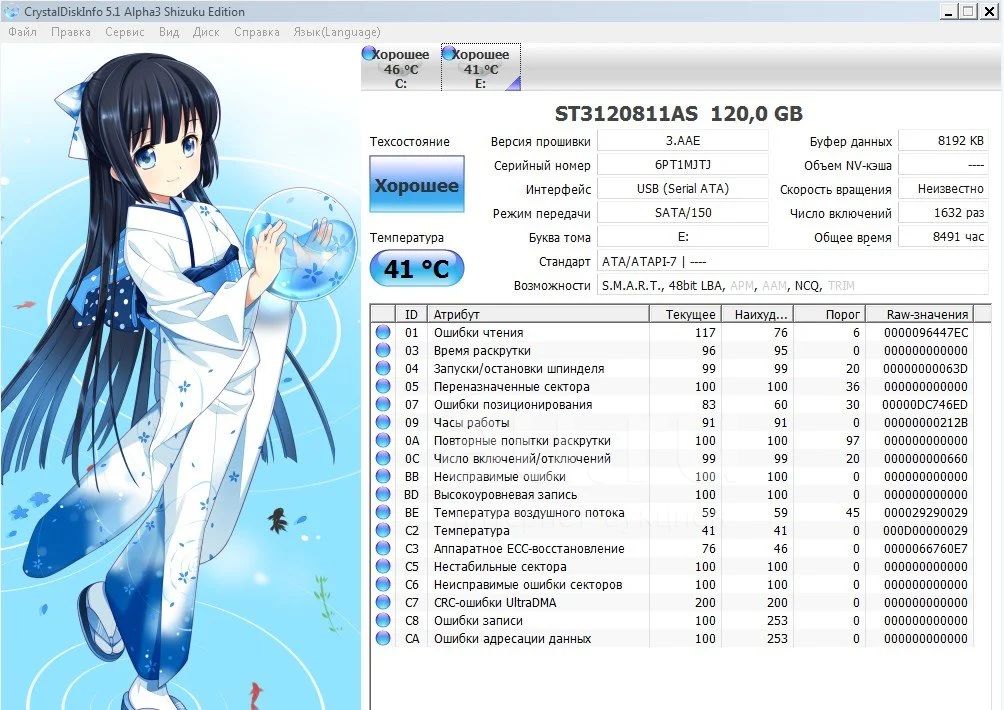Click the Атрибут column header

click(538, 314)
